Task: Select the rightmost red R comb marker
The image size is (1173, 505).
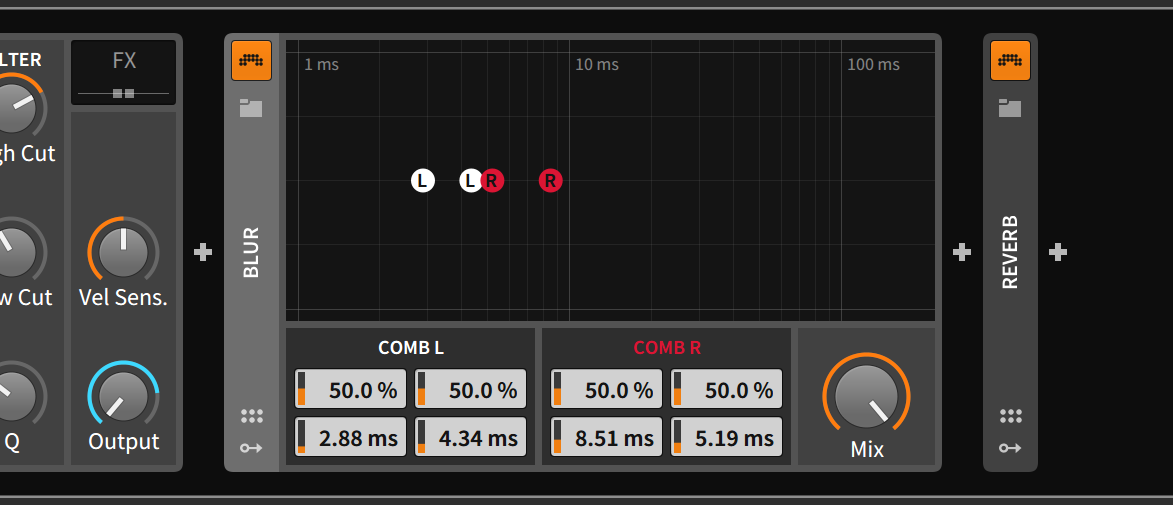Action: click(x=551, y=180)
